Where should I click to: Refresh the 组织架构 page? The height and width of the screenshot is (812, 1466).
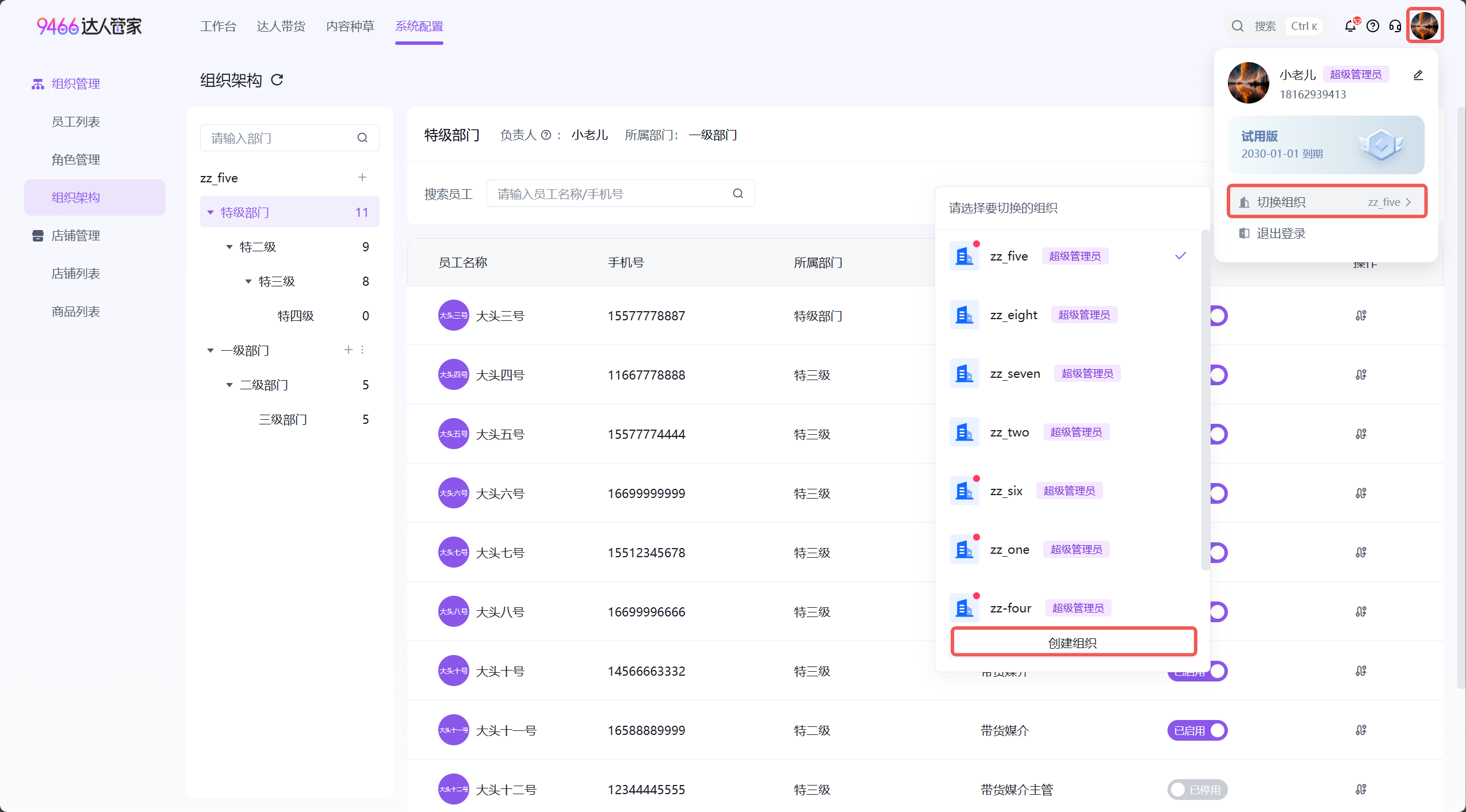pos(277,80)
